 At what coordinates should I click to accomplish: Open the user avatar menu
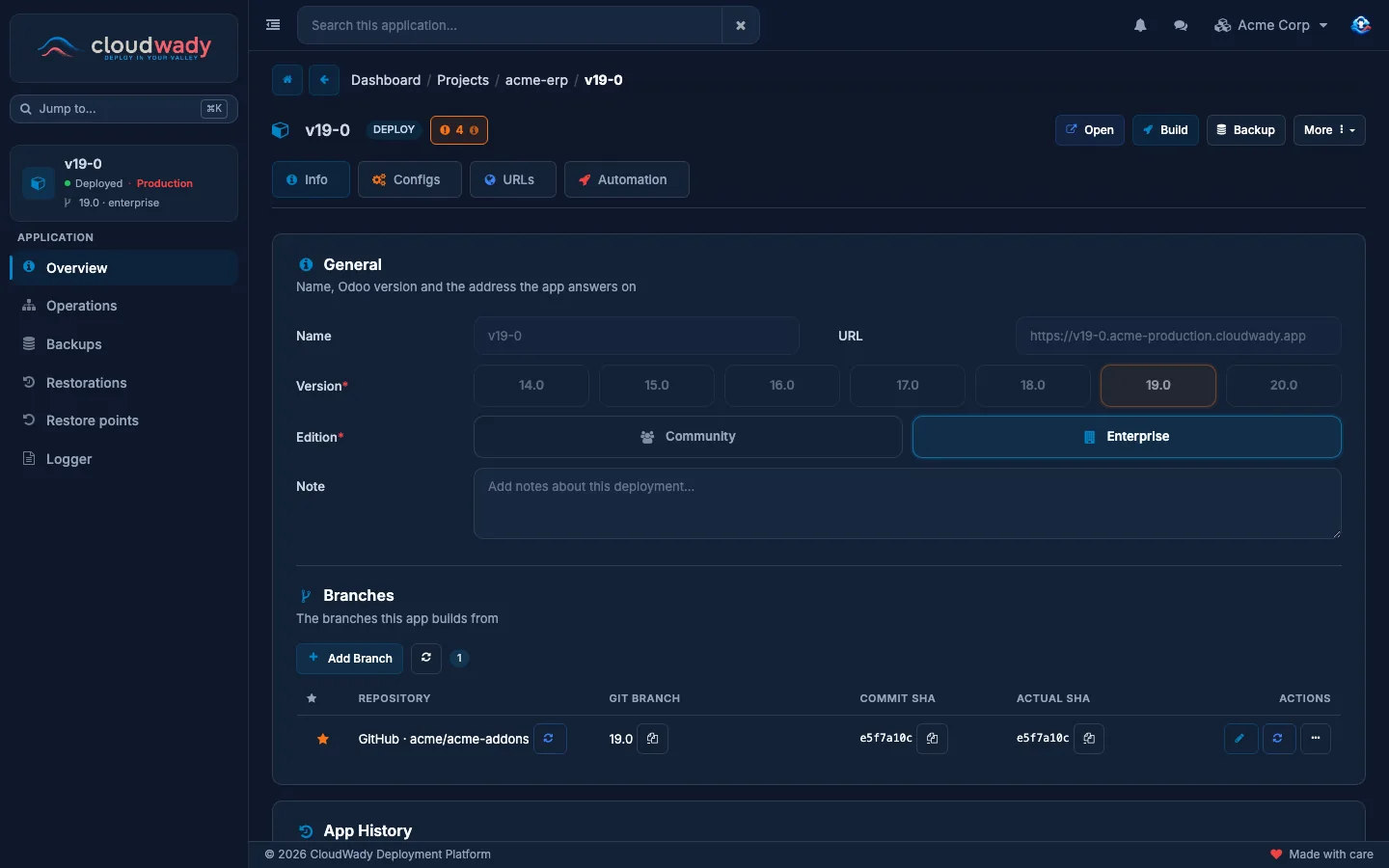click(1361, 25)
